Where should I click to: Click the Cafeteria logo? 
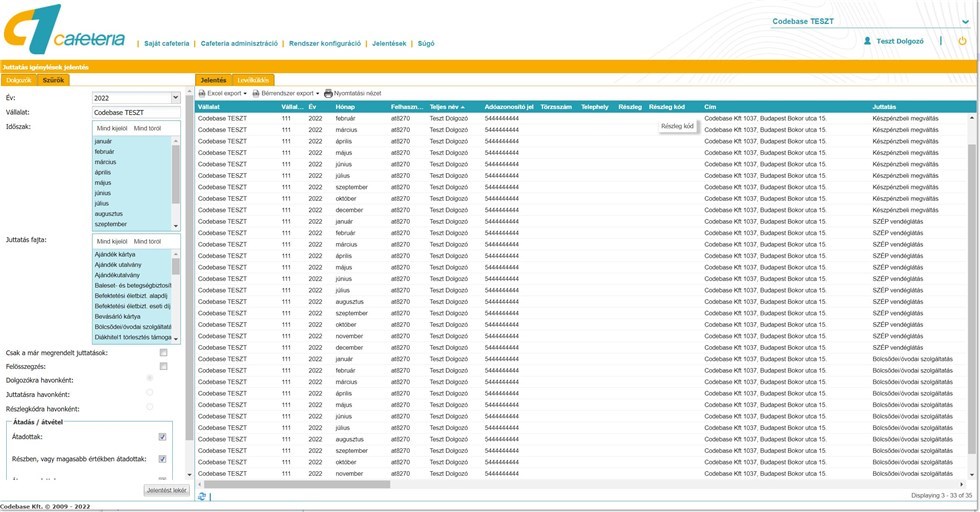tap(64, 30)
